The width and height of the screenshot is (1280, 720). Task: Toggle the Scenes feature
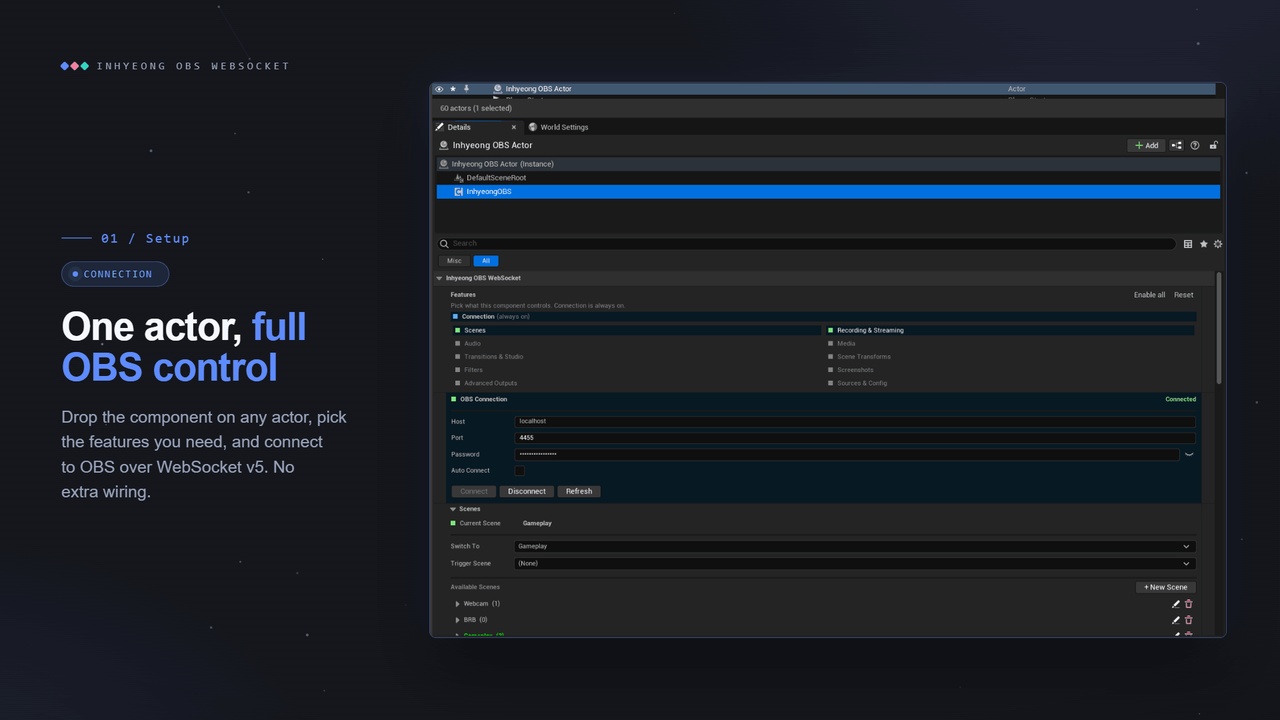[x=636, y=330]
